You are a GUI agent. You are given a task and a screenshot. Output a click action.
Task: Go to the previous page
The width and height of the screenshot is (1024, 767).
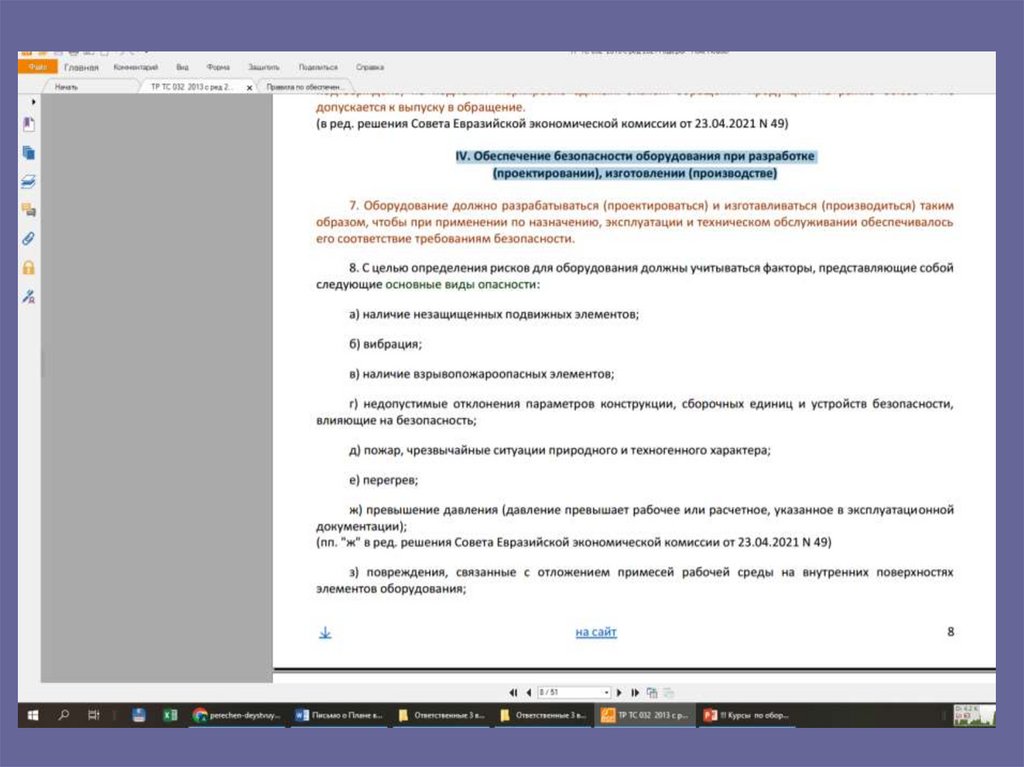pyautogui.click(x=528, y=693)
